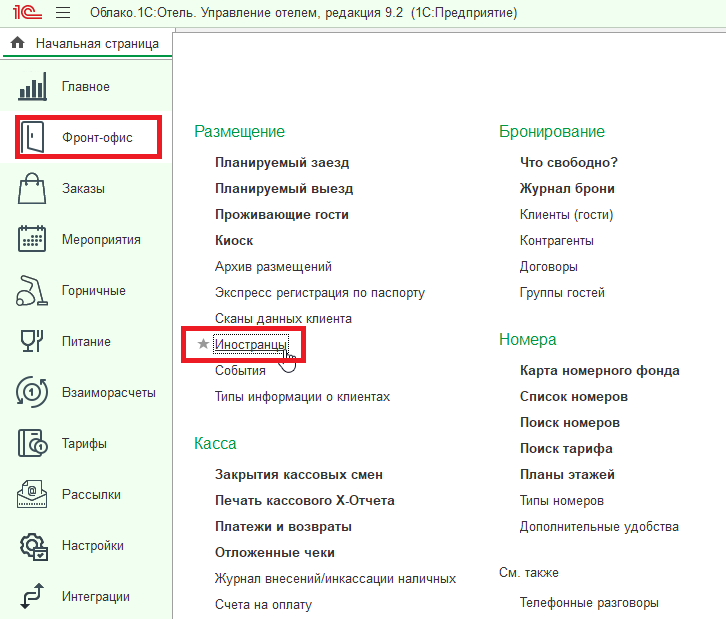The height and width of the screenshot is (619, 726).
Task: Open the Иностранцы link
Action: click(250, 344)
